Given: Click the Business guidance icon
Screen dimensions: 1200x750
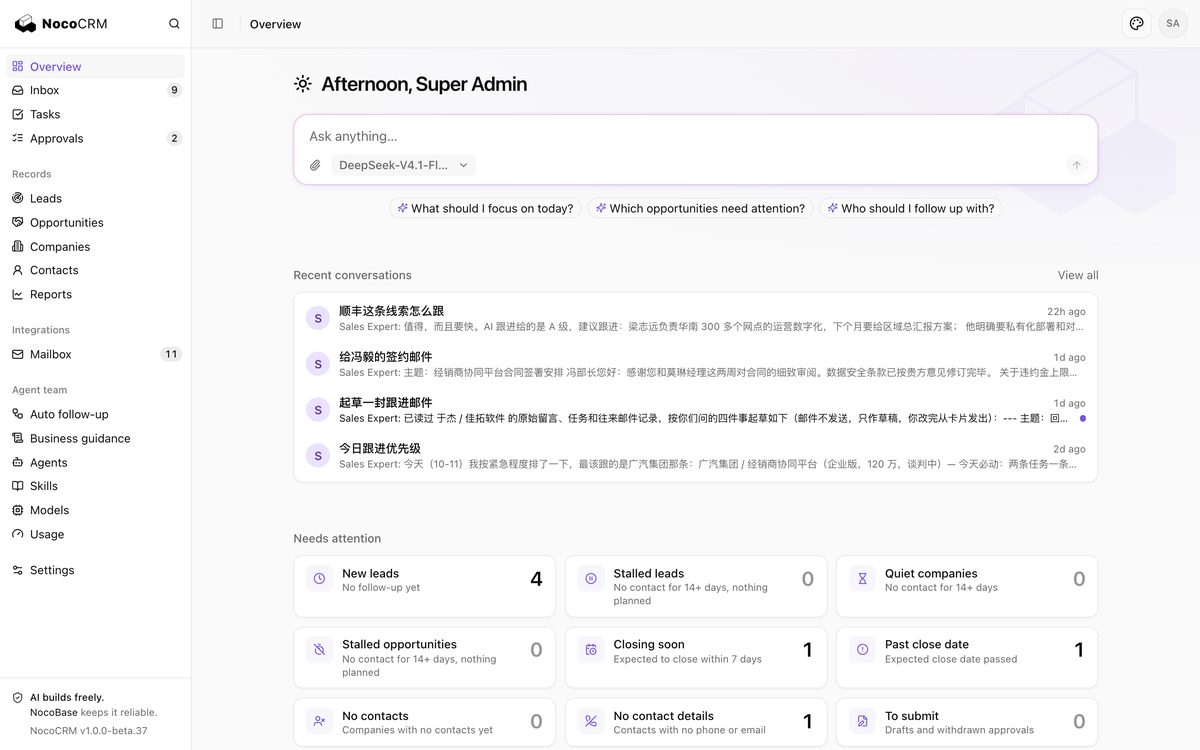Looking at the screenshot, I should click(18, 438).
